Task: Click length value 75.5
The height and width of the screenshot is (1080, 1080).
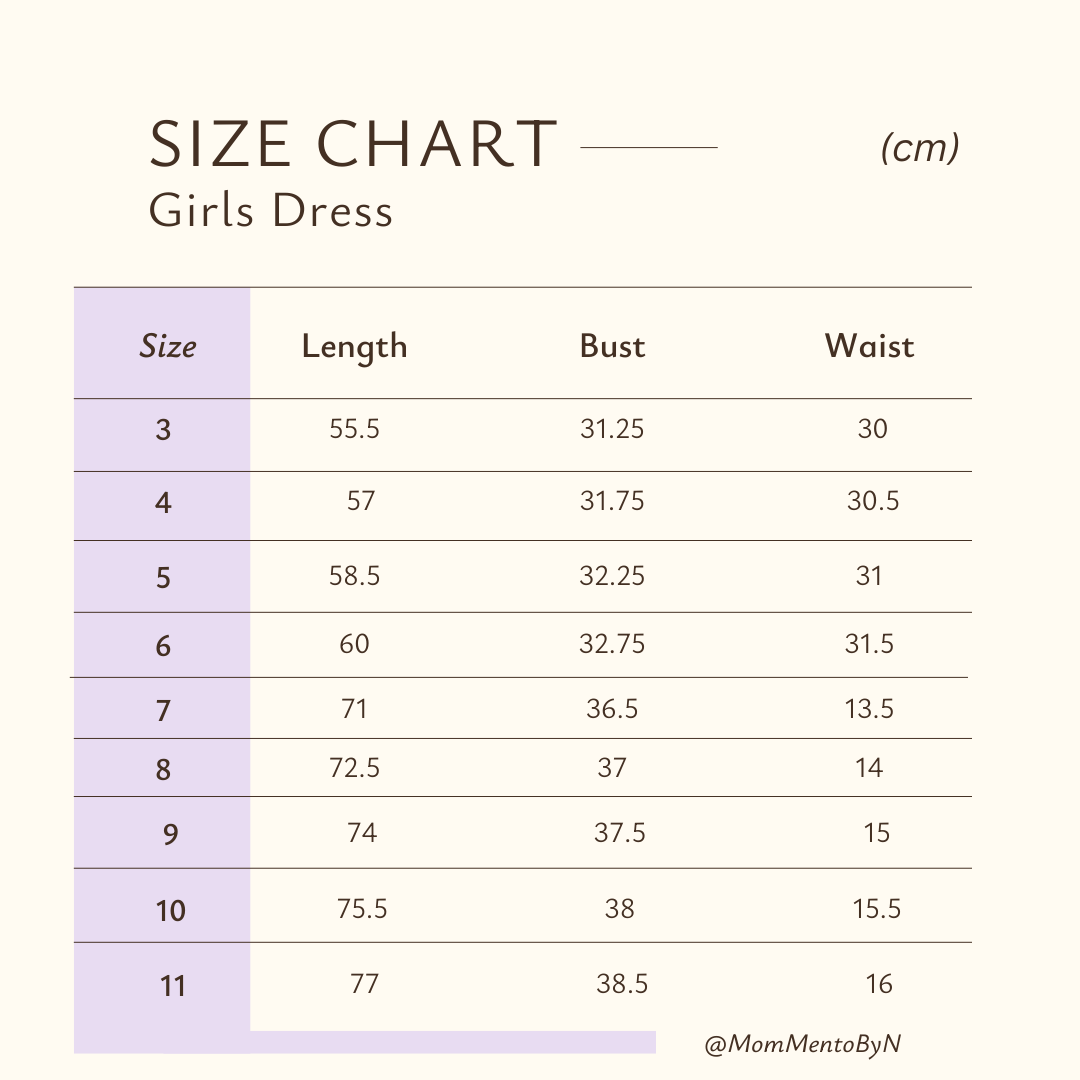Action: tap(362, 908)
